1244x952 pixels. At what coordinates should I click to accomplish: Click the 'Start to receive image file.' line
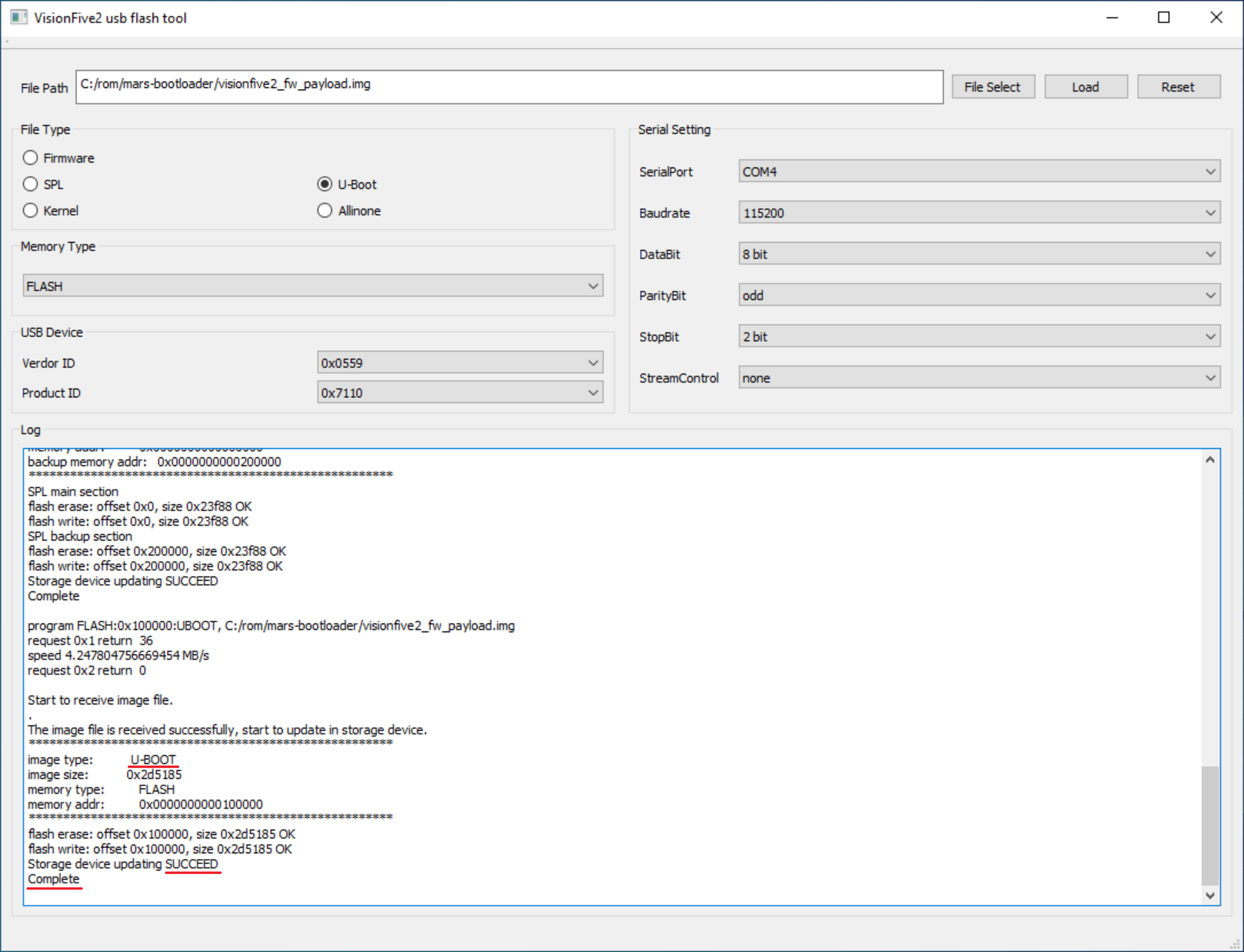[100, 700]
